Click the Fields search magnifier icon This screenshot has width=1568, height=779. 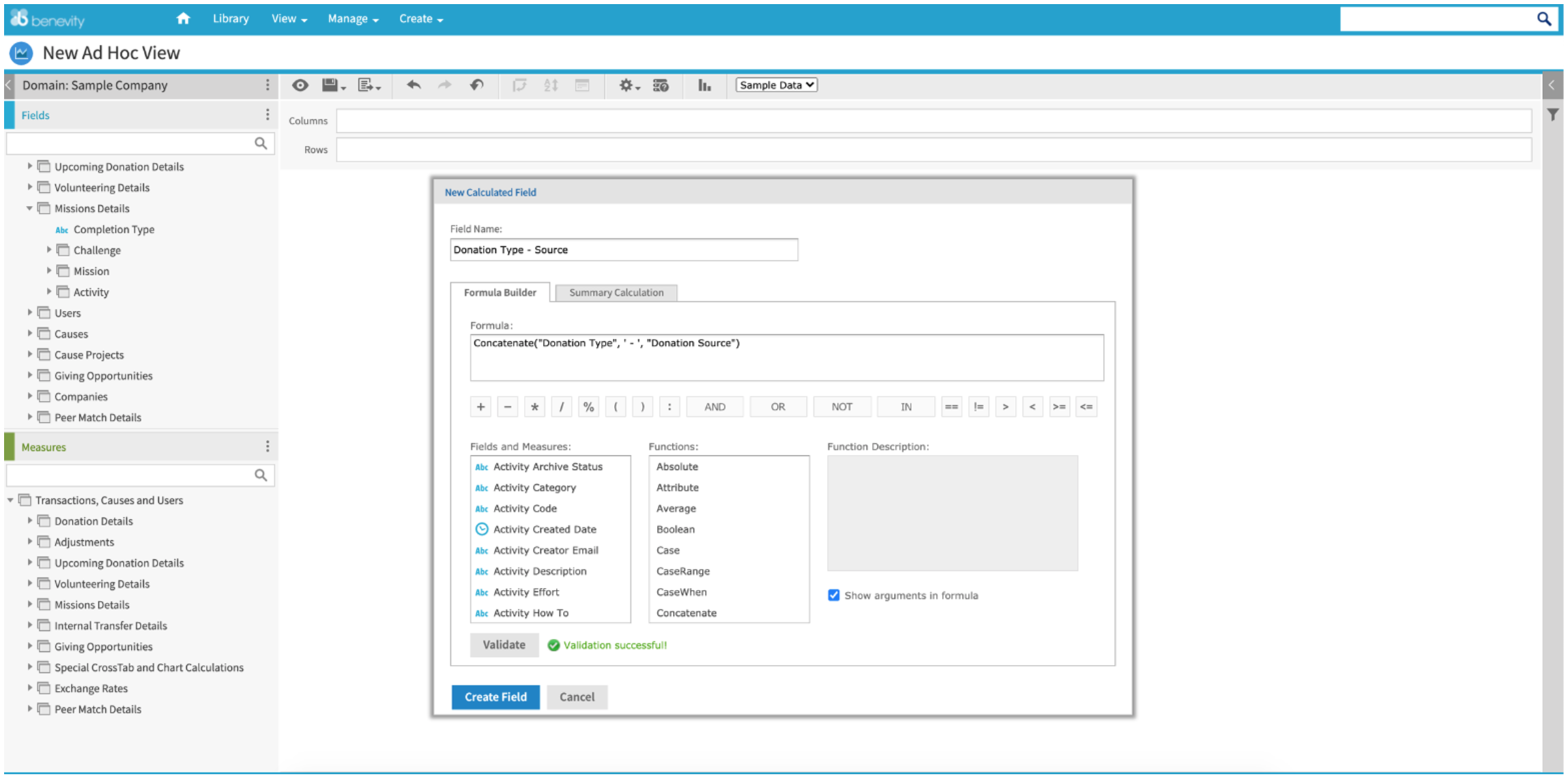[x=261, y=143]
